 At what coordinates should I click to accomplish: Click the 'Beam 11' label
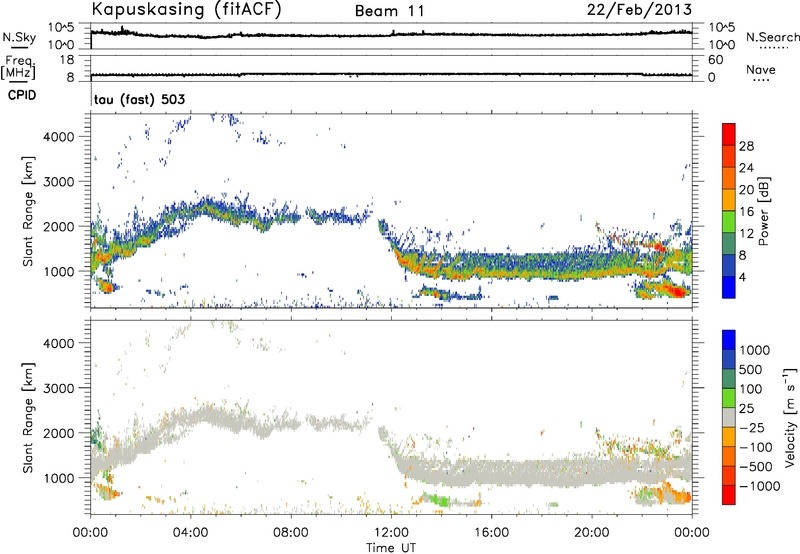(x=390, y=11)
